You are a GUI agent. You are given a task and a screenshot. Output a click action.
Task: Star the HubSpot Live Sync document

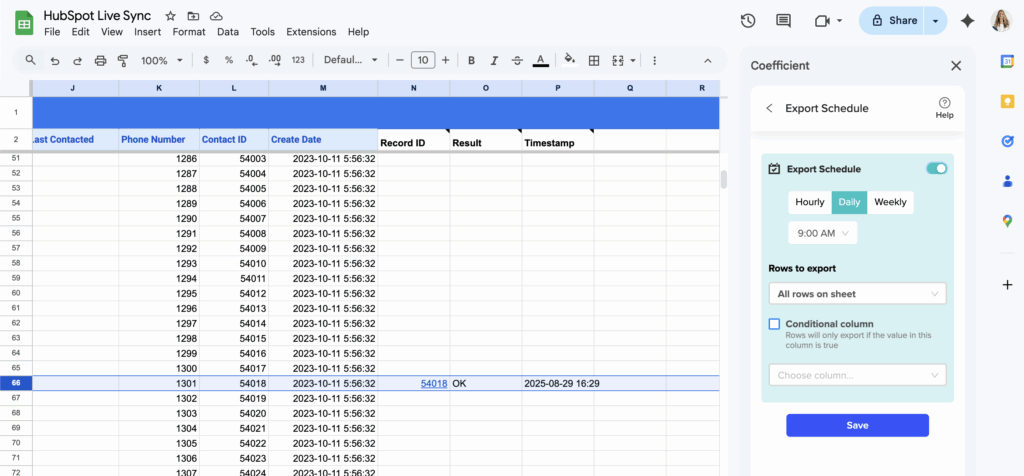click(x=170, y=16)
